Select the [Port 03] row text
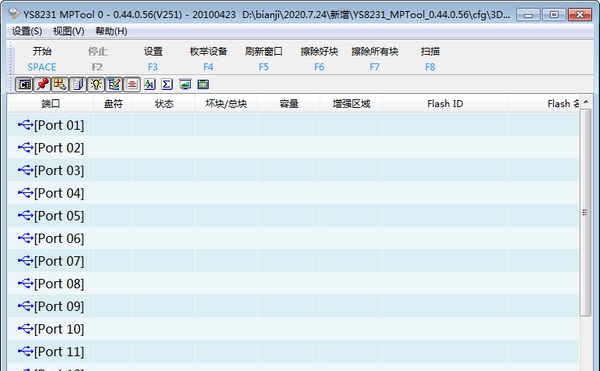Viewport: 600px width, 371px height. coord(59,170)
